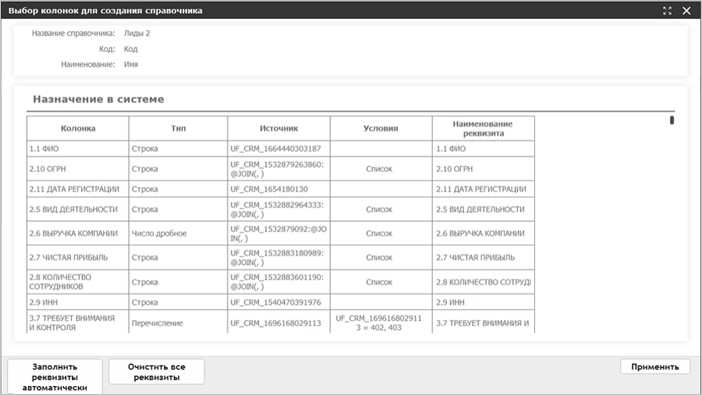Image resolution: width=702 pixels, height=395 pixels.
Task: Expand the dialog to fullscreen with the icon
Action: (667, 11)
